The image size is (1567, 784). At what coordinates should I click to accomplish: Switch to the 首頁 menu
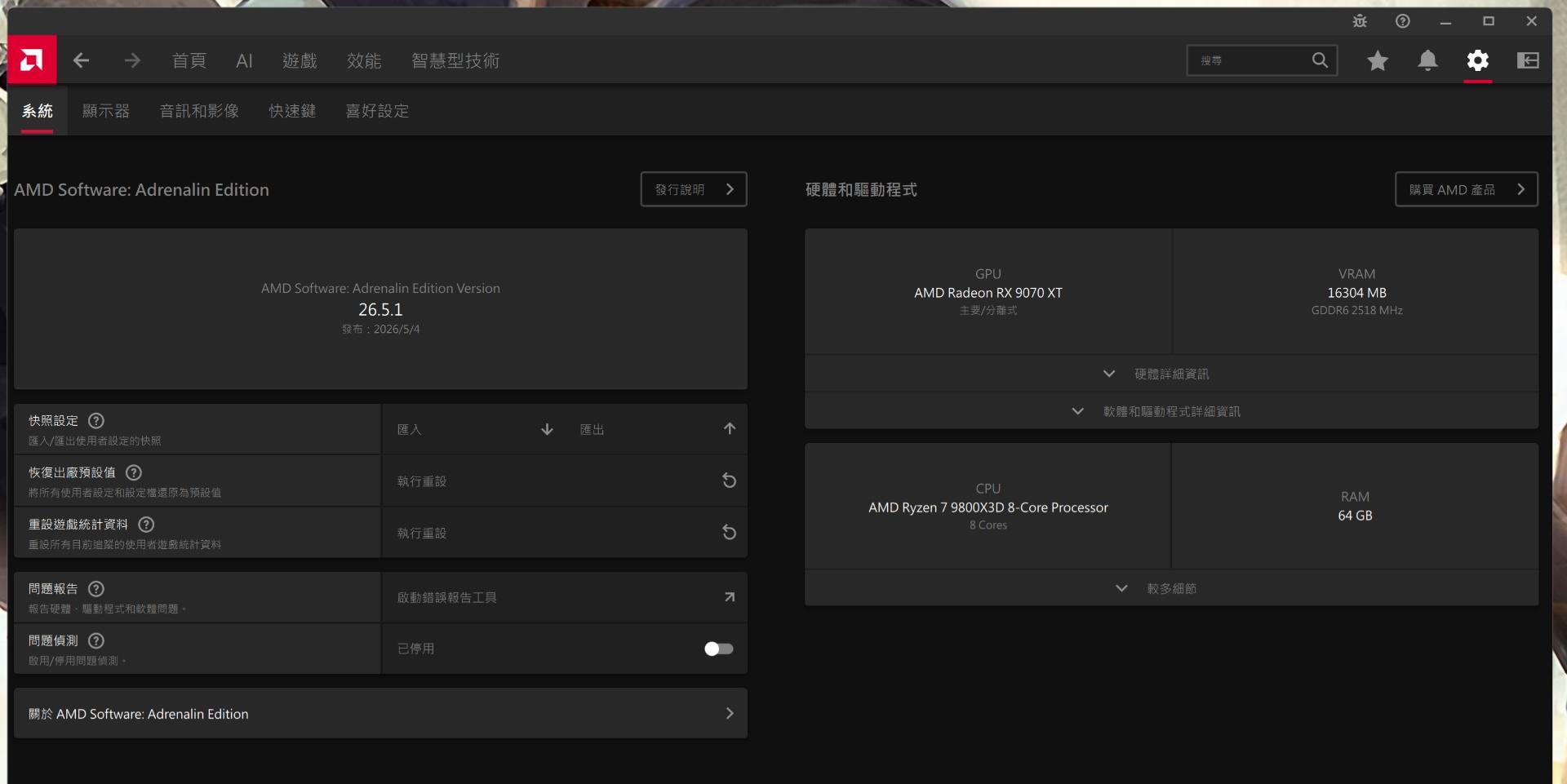point(189,60)
